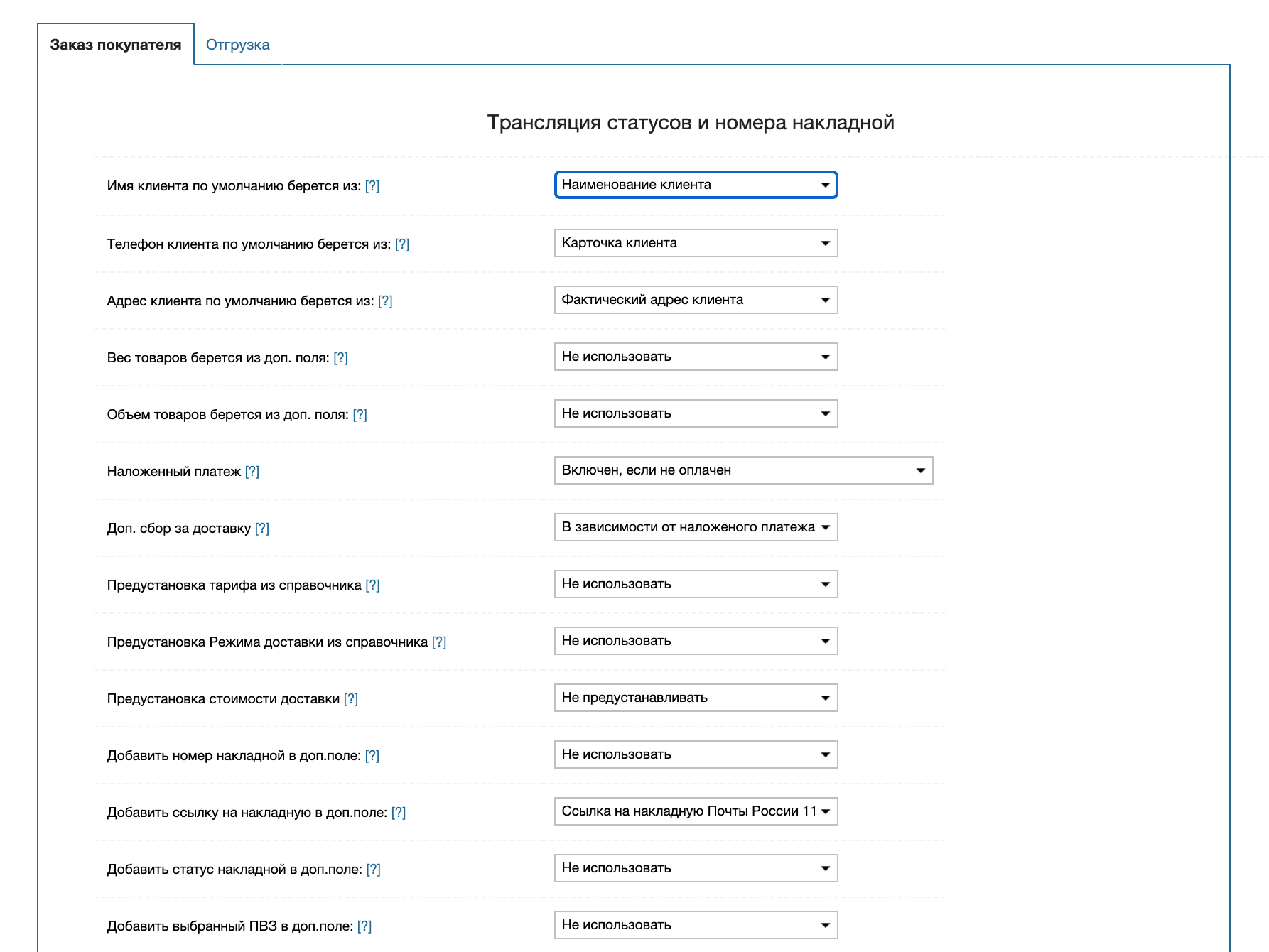Open Фактический адрес клиента dropdown
Image resolution: width=1269 pixels, height=952 pixels.
pos(696,300)
